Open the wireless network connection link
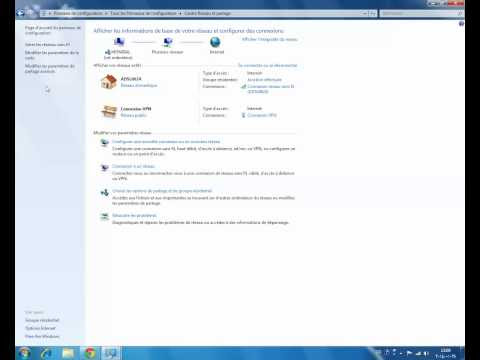480x360 pixels. pyautogui.click(x=271, y=89)
